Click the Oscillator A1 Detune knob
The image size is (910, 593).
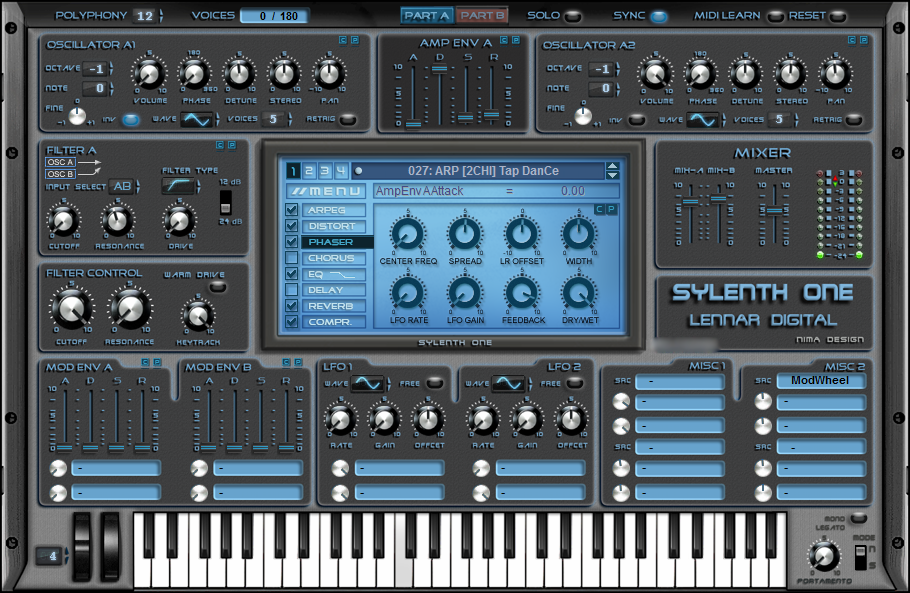point(239,74)
